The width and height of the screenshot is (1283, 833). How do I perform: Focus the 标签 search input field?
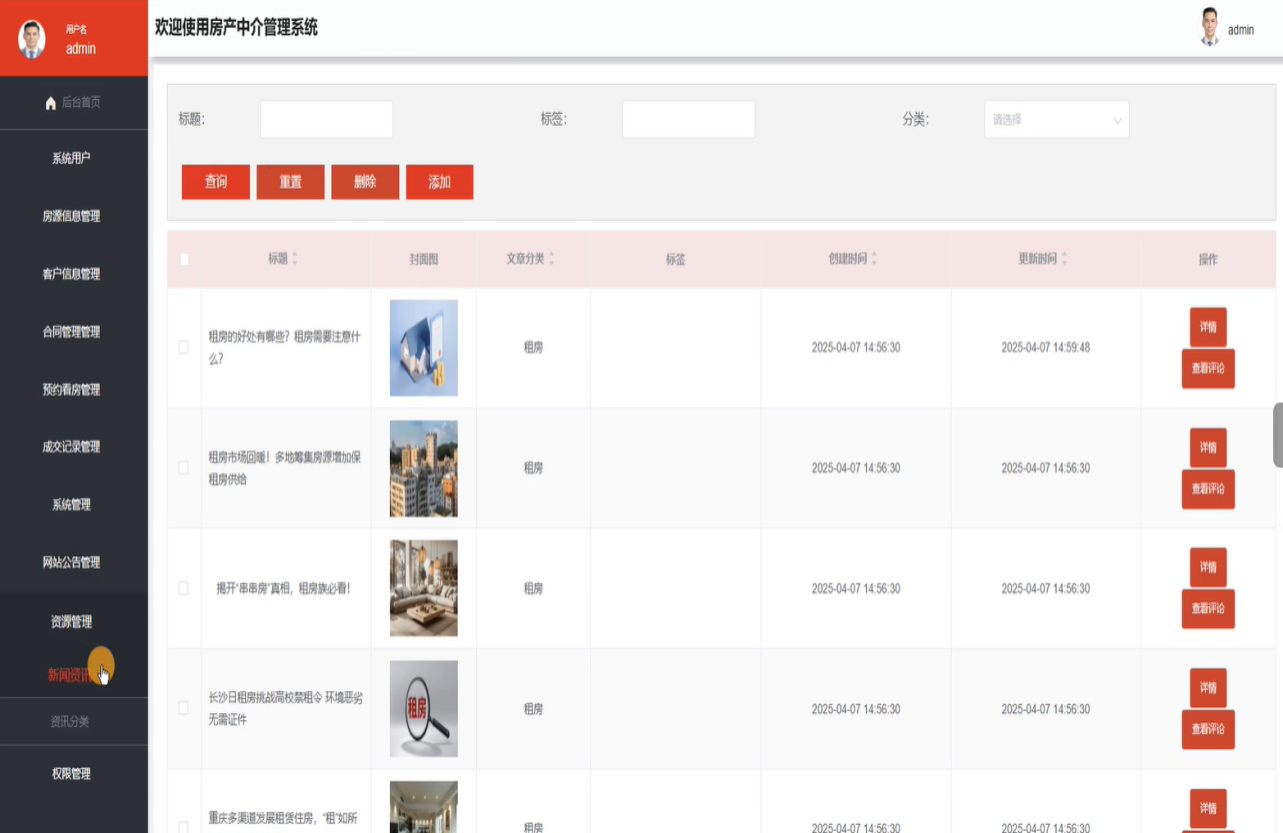688,119
